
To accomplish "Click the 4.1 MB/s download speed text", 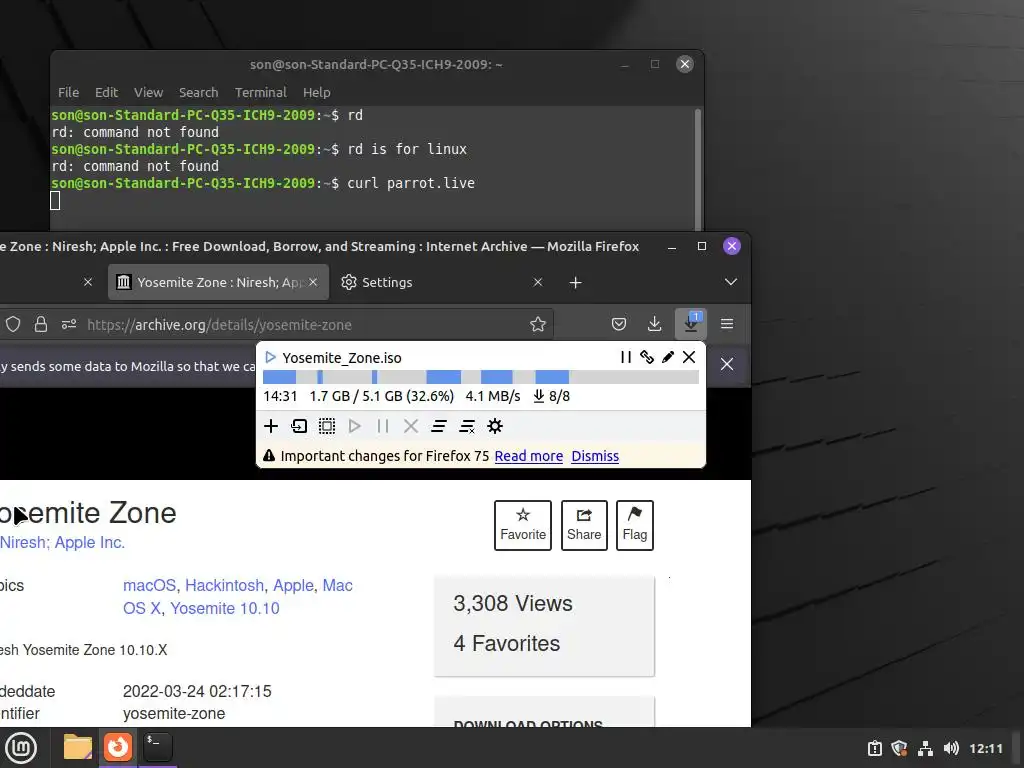I will coord(493,396).
